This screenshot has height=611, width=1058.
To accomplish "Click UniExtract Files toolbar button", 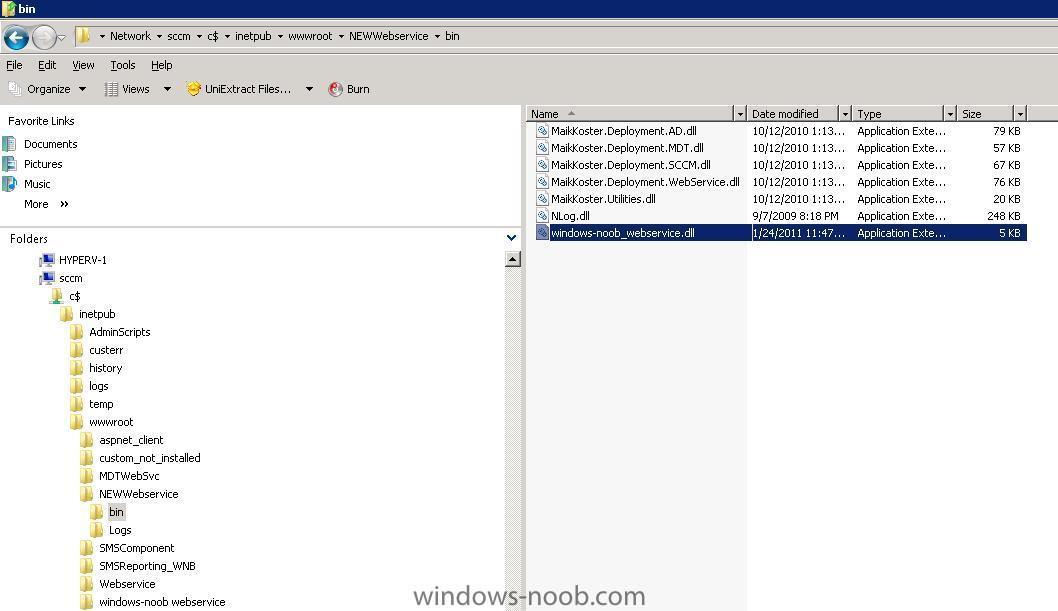I will click(x=239, y=89).
